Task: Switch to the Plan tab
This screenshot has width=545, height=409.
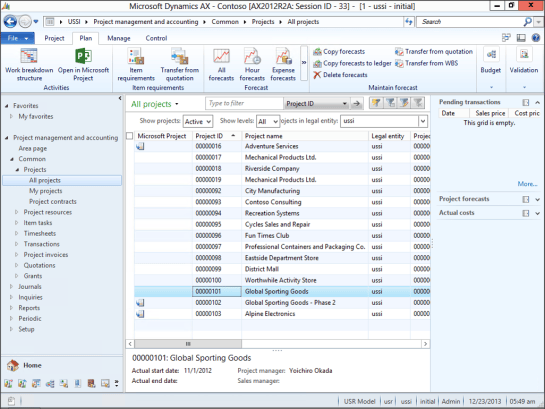Action: click(x=86, y=38)
